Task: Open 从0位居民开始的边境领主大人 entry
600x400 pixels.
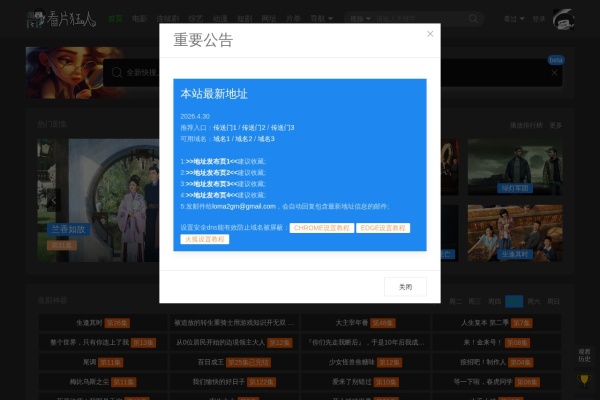Action: click(x=234, y=343)
